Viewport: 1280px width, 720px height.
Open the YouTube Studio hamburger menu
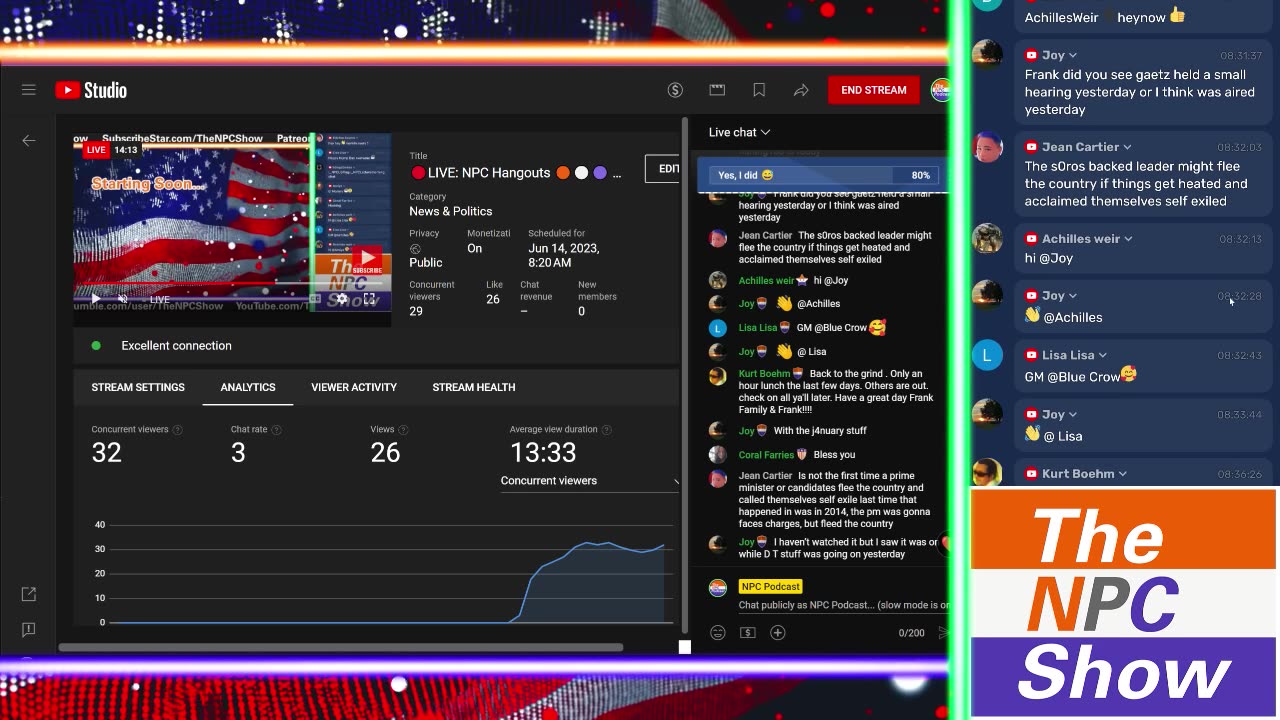coord(29,90)
